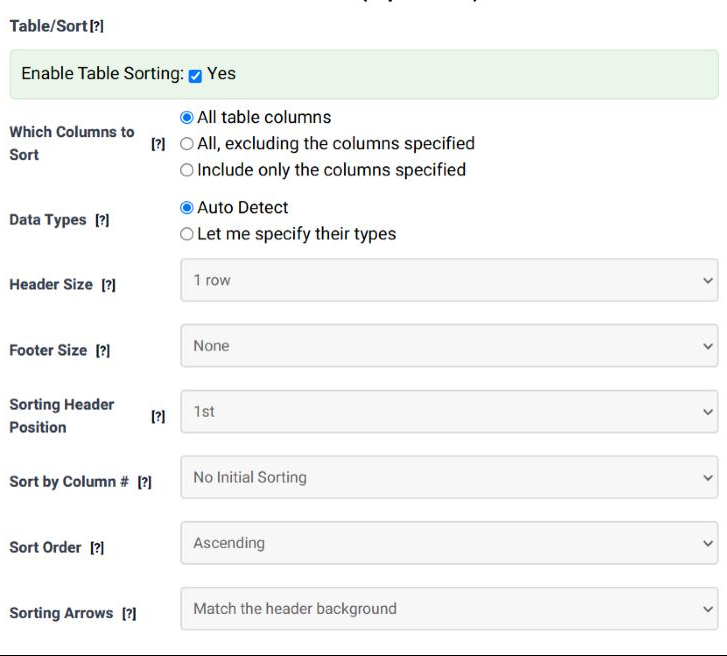Viewport: 727px width, 656px height.
Task: Open help for Sorting Header Position
Action: click(x=158, y=416)
